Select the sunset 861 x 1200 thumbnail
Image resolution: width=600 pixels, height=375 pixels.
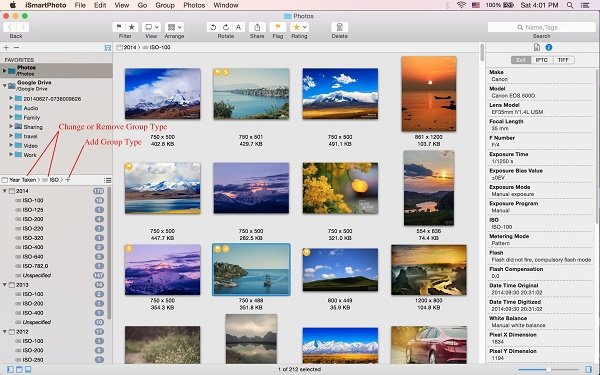(x=429, y=94)
